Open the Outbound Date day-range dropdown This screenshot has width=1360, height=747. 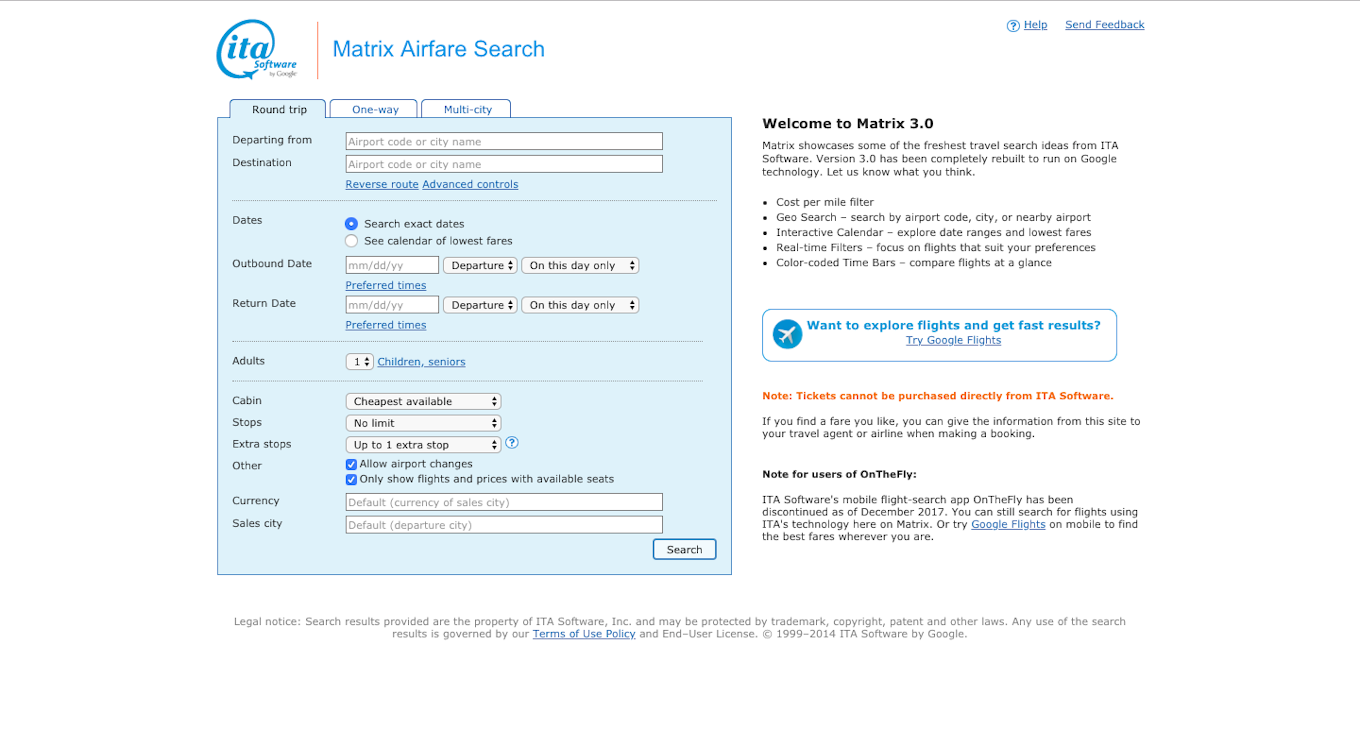pyautogui.click(x=580, y=265)
